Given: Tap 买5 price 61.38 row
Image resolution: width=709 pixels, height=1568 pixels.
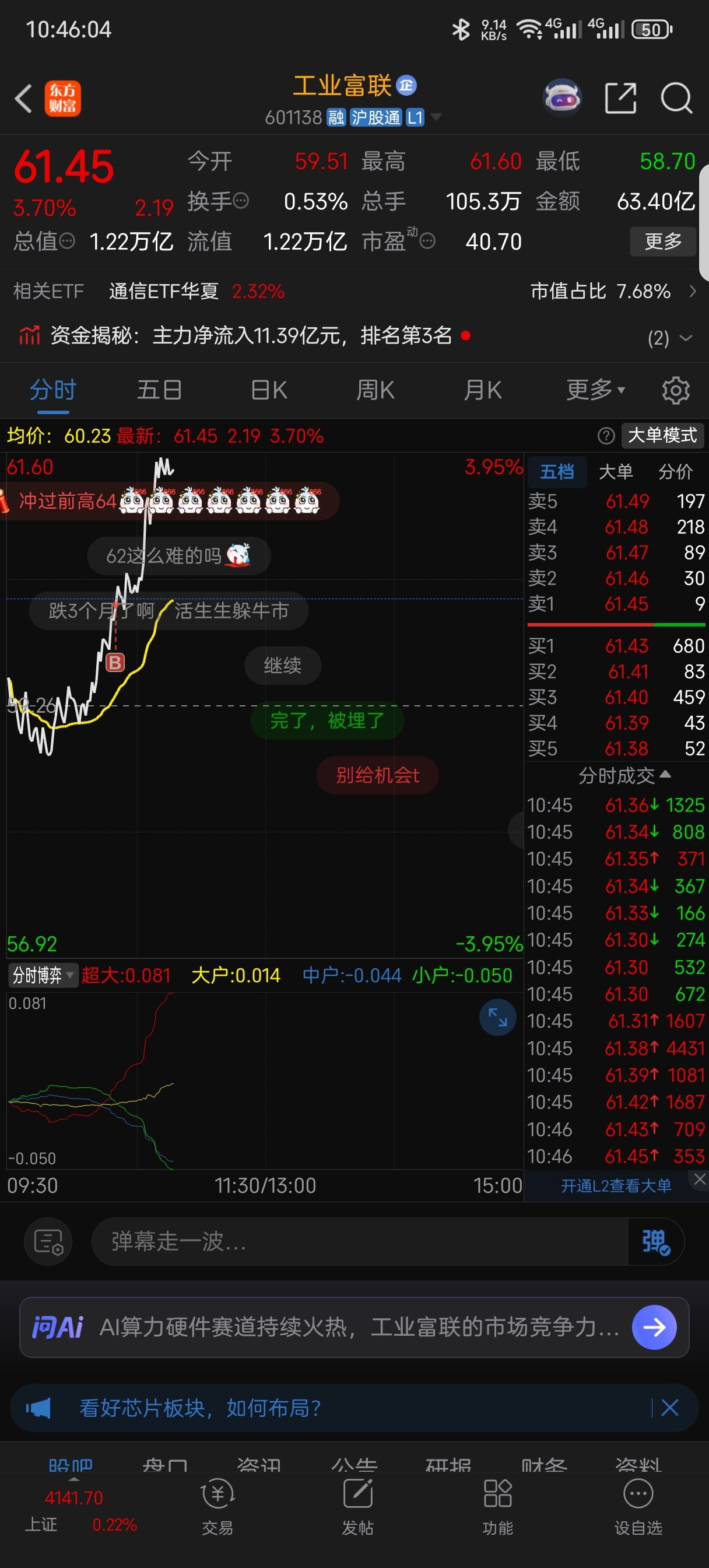Looking at the screenshot, I should pos(616,748).
